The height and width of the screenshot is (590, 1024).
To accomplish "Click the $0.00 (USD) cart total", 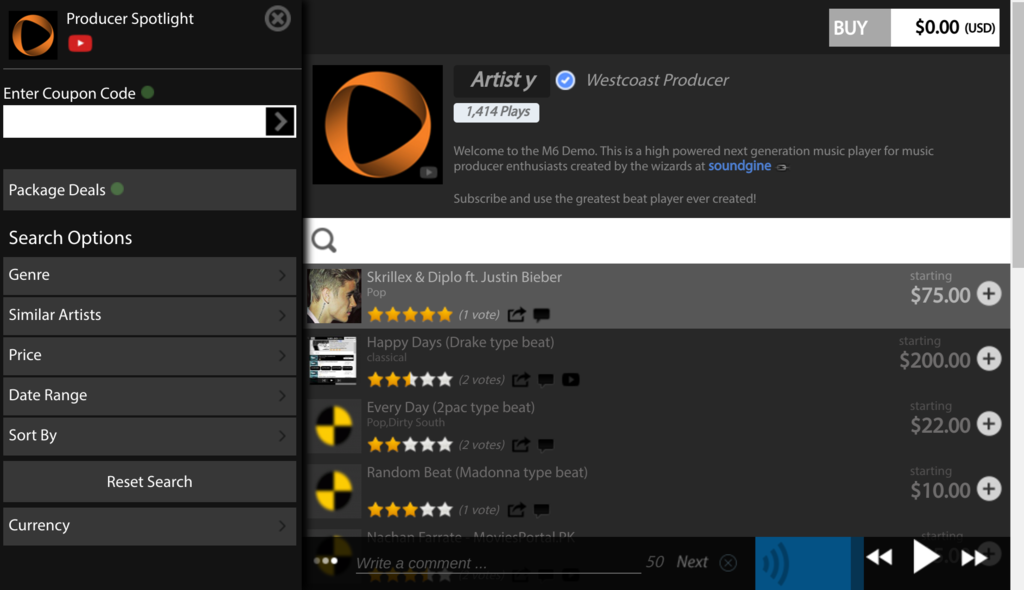I will tap(945, 27).
